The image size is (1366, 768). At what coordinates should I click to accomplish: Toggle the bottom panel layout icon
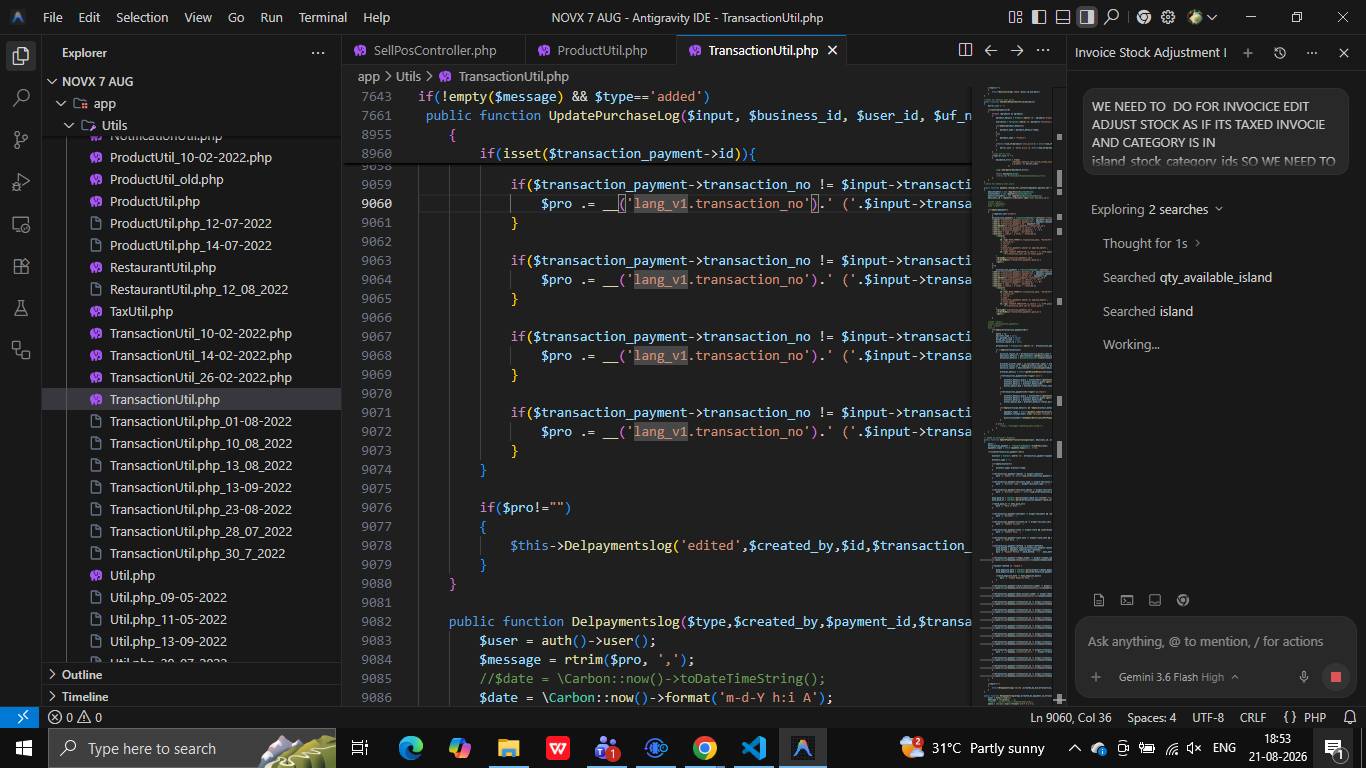[1063, 17]
